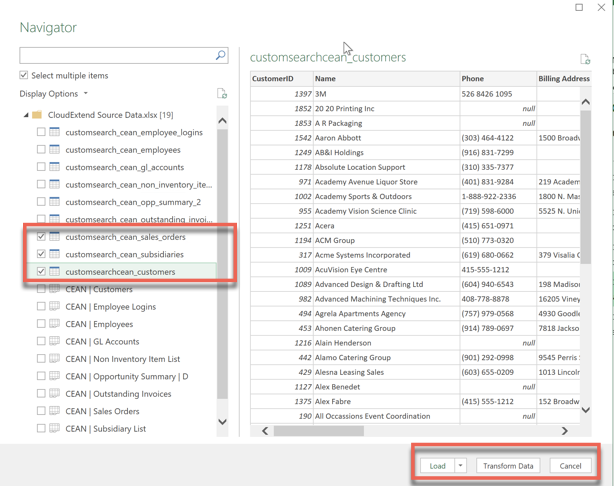The width and height of the screenshot is (614, 486).
Task: Click the Cancel button
Action: click(570, 466)
